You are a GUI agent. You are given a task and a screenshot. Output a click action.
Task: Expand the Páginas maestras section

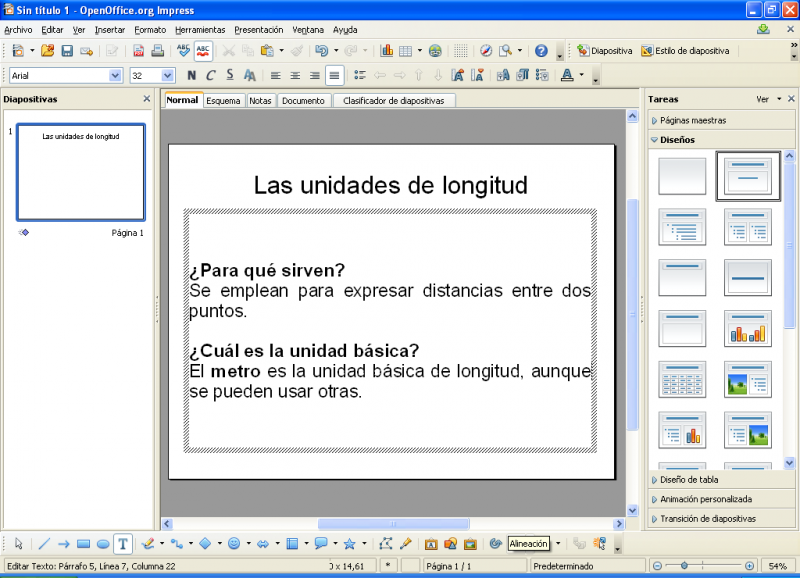pos(721,120)
